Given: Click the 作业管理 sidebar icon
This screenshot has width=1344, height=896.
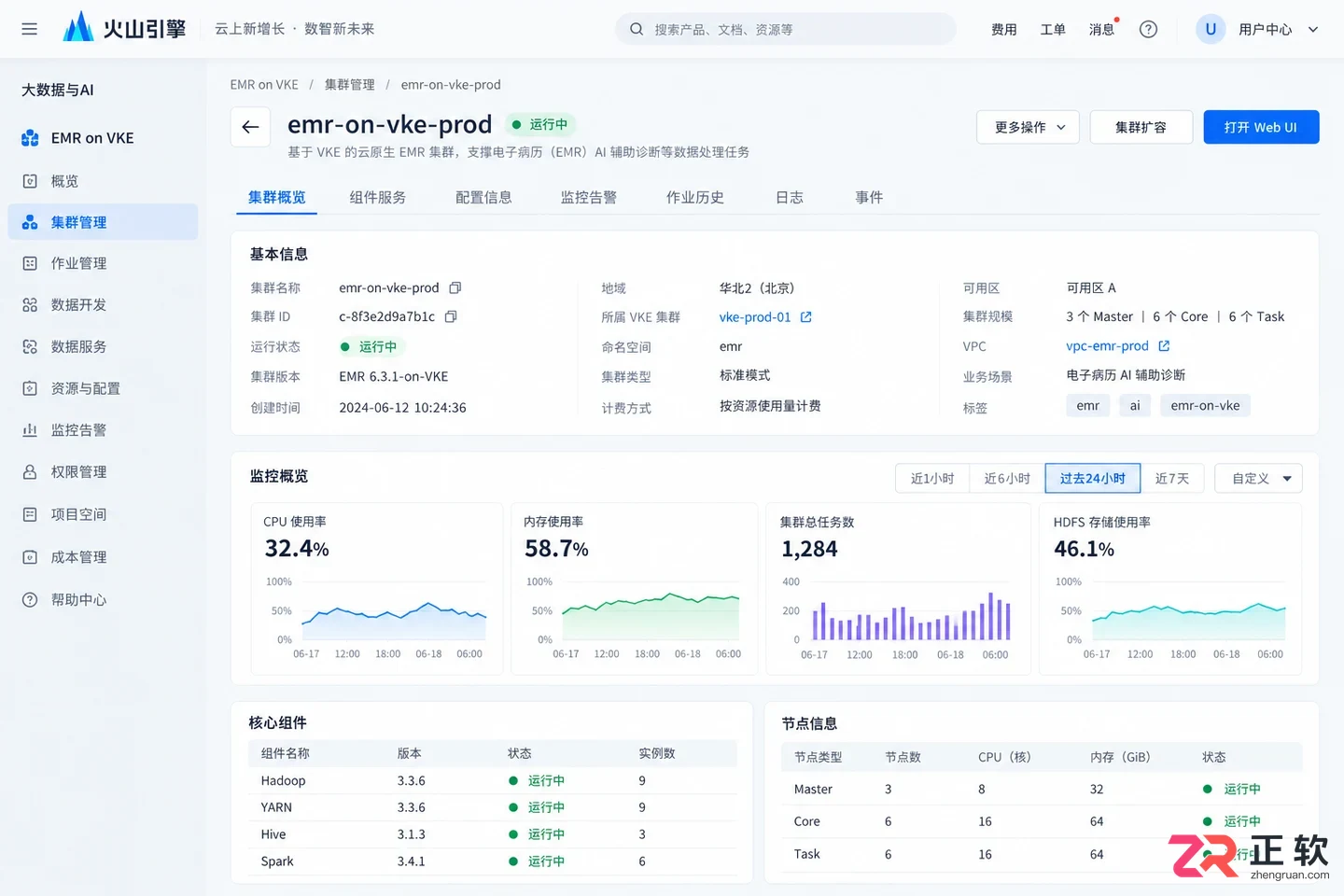Looking at the screenshot, I should coord(30,263).
